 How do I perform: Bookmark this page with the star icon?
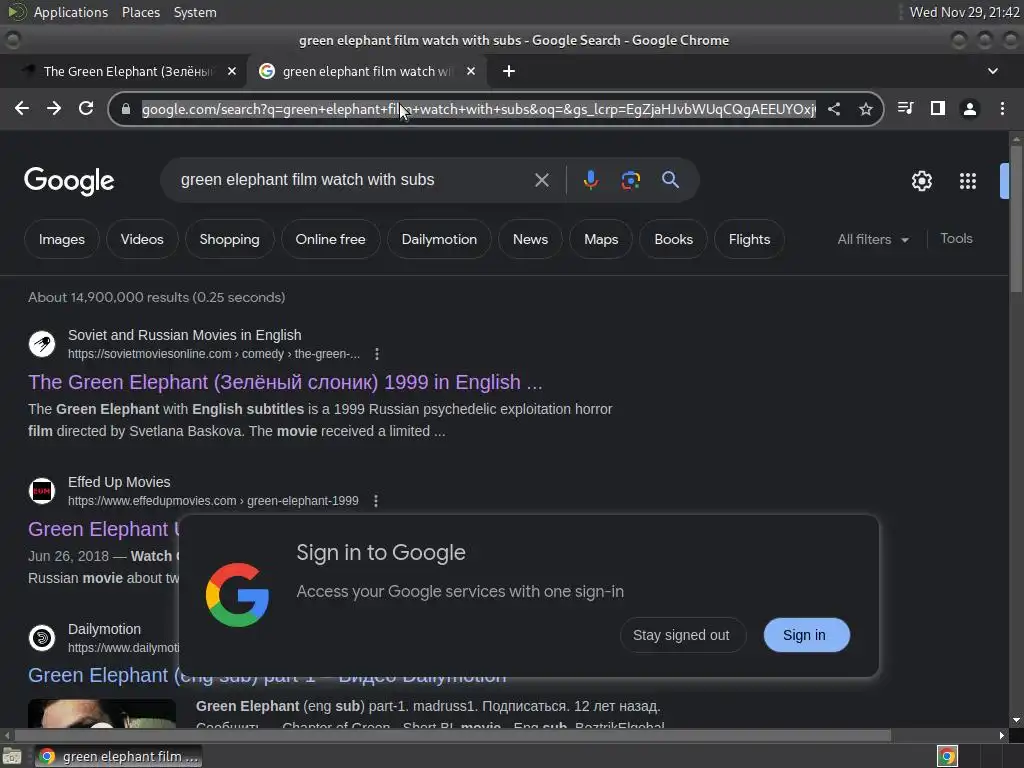point(866,109)
